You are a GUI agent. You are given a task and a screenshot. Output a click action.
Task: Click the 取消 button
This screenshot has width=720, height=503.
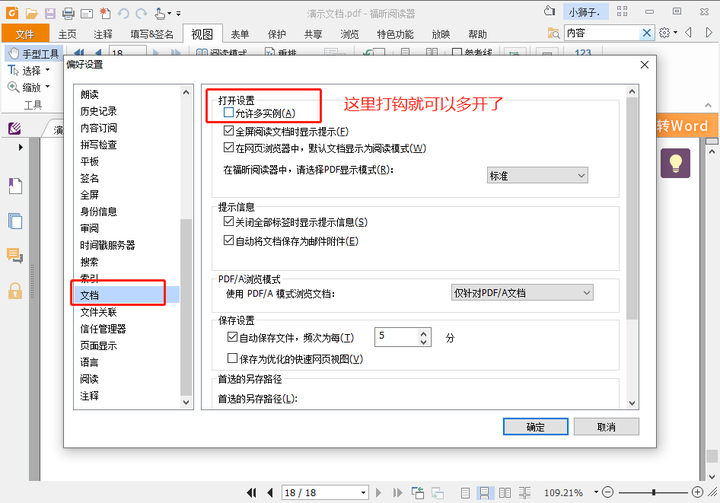pyautogui.click(x=606, y=427)
